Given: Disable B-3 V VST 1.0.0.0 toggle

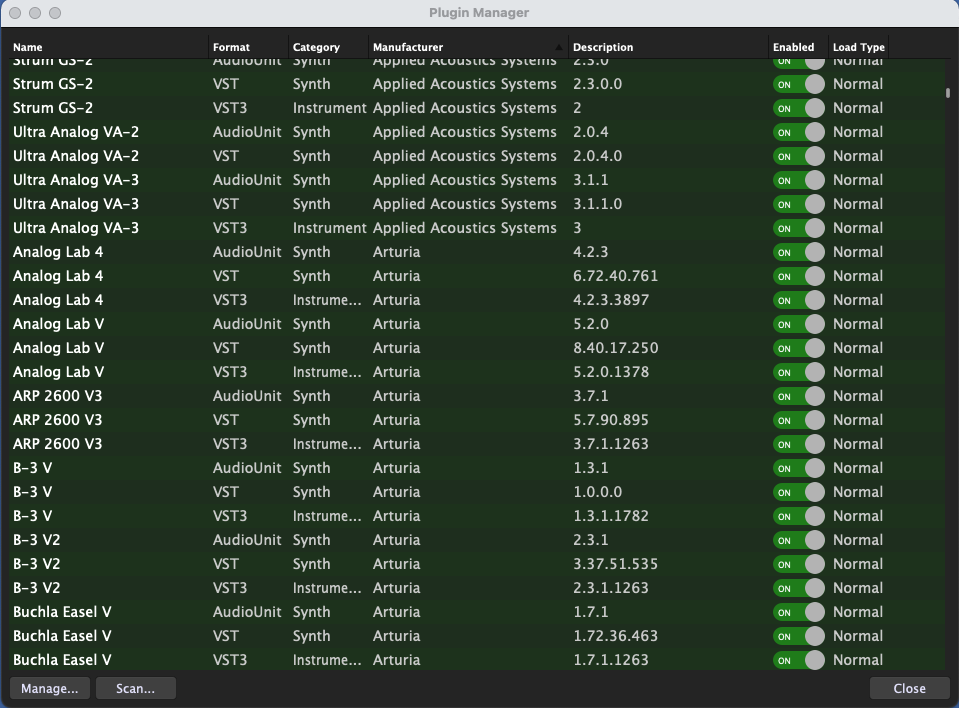Looking at the screenshot, I should tap(799, 492).
